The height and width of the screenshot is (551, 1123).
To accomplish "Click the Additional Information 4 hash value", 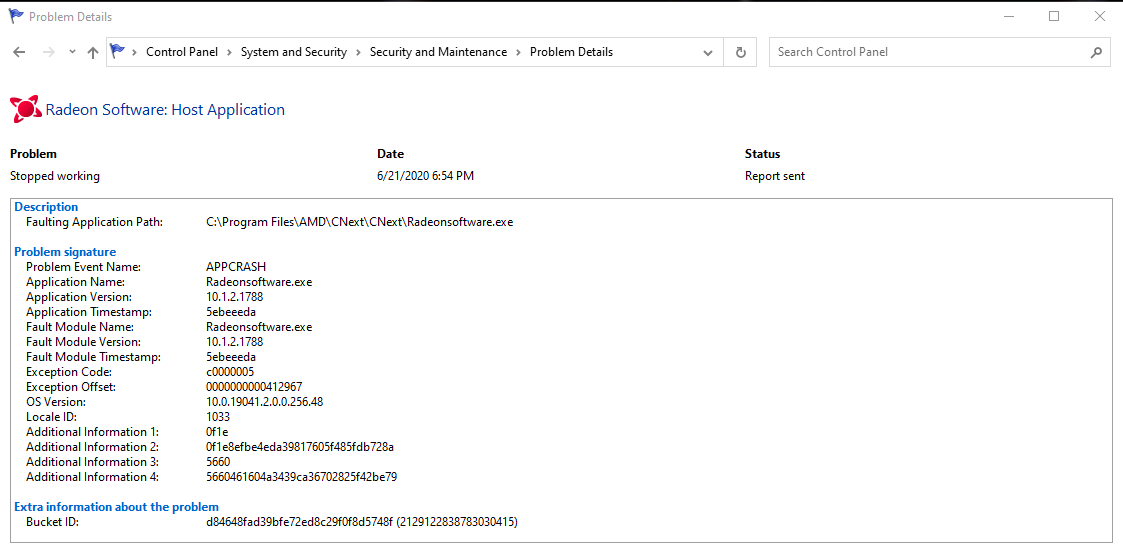I will (302, 477).
